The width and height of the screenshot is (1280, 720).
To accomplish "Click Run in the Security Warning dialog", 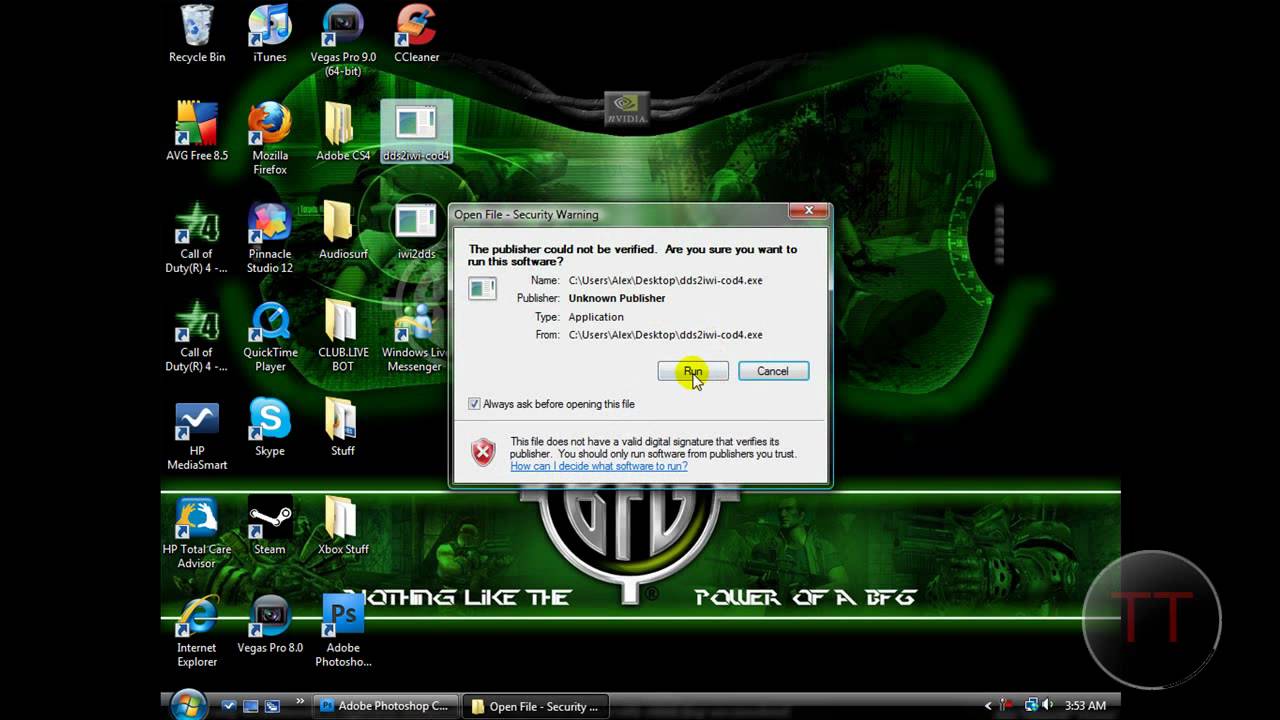I will pos(693,371).
